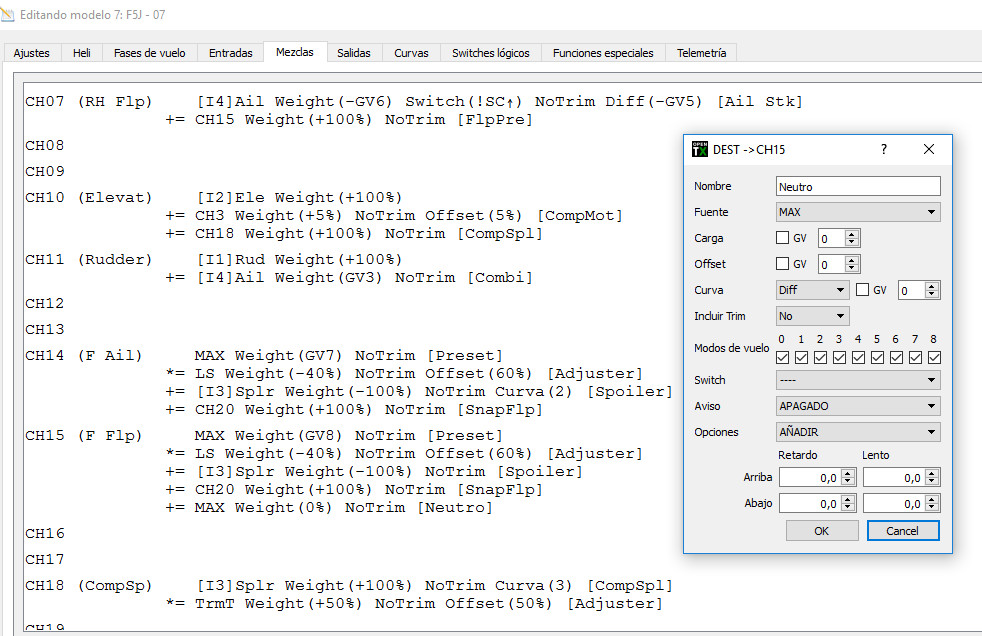Click the help question mark in dialog

[883, 149]
